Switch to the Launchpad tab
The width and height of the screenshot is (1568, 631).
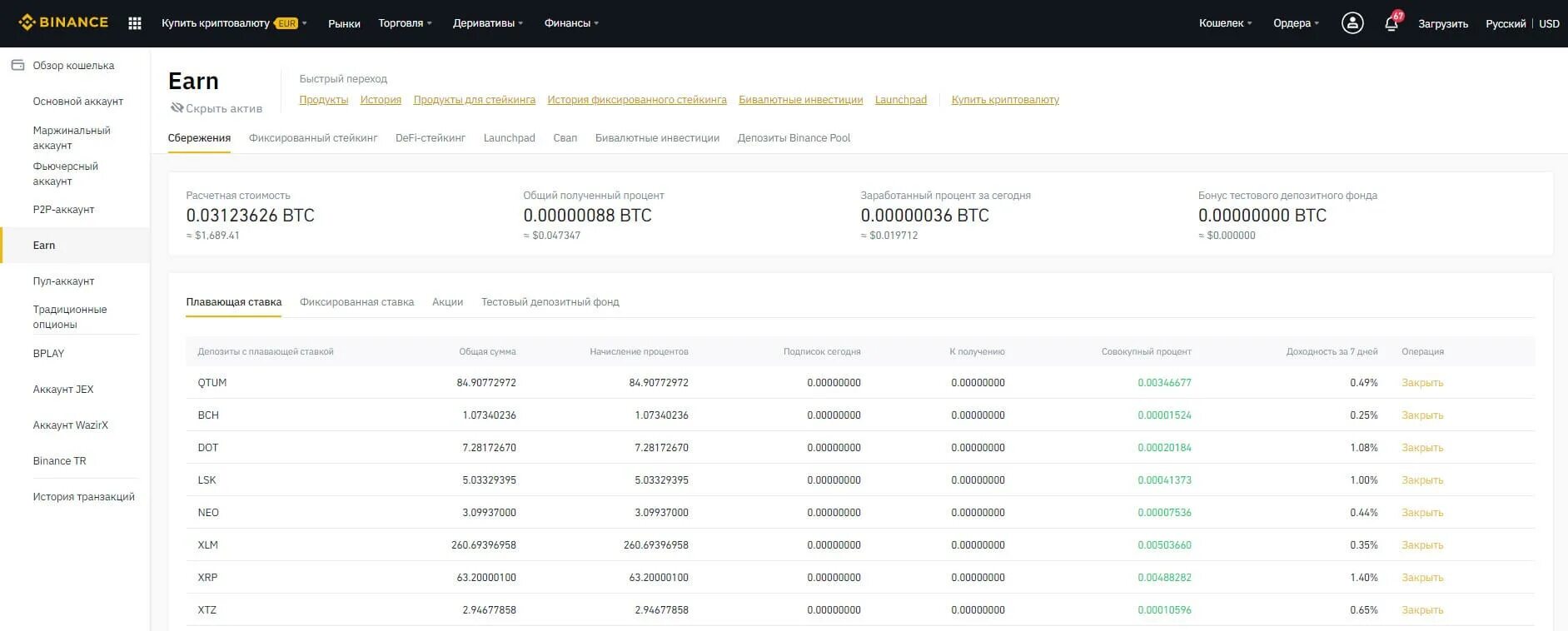[x=510, y=138]
